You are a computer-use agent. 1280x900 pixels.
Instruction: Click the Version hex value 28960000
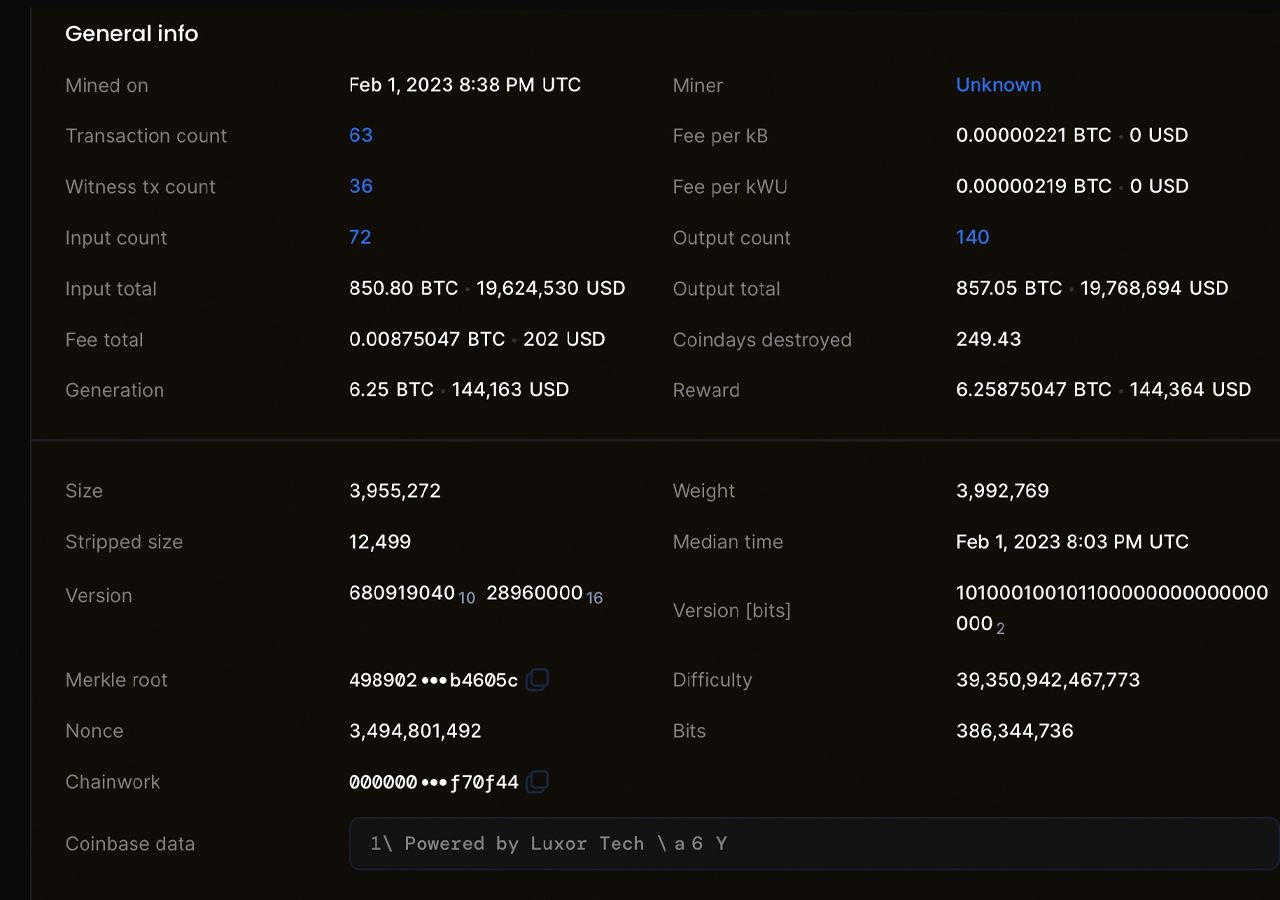(534, 593)
